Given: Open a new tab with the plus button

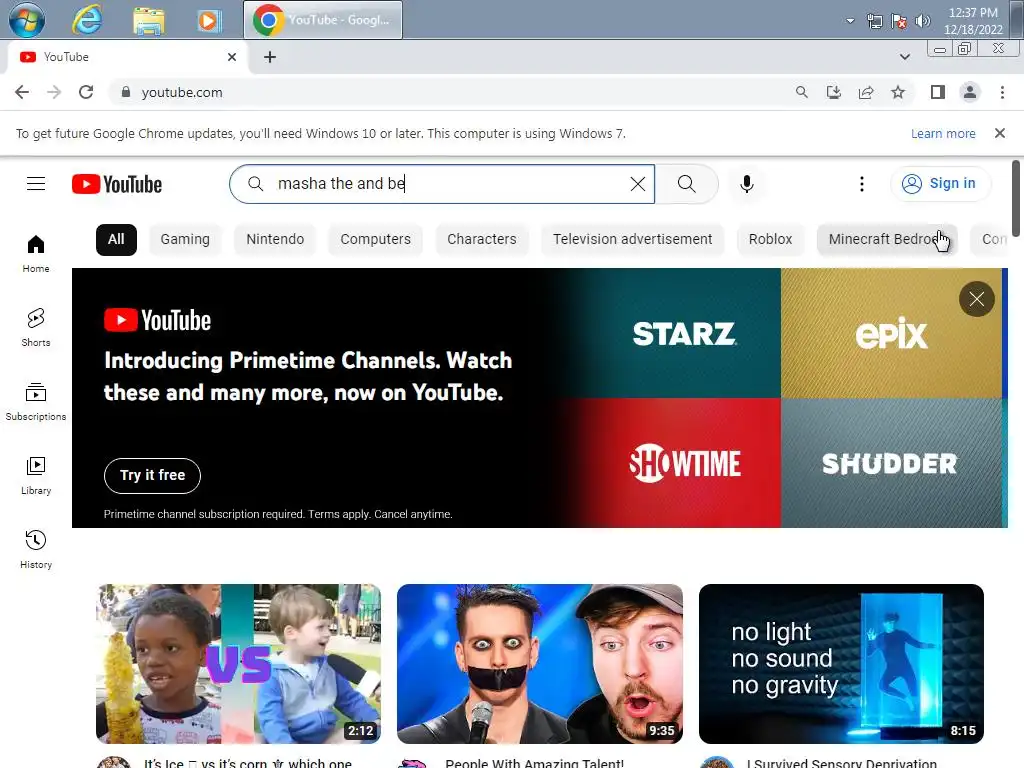Looking at the screenshot, I should click(x=270, y=57).
